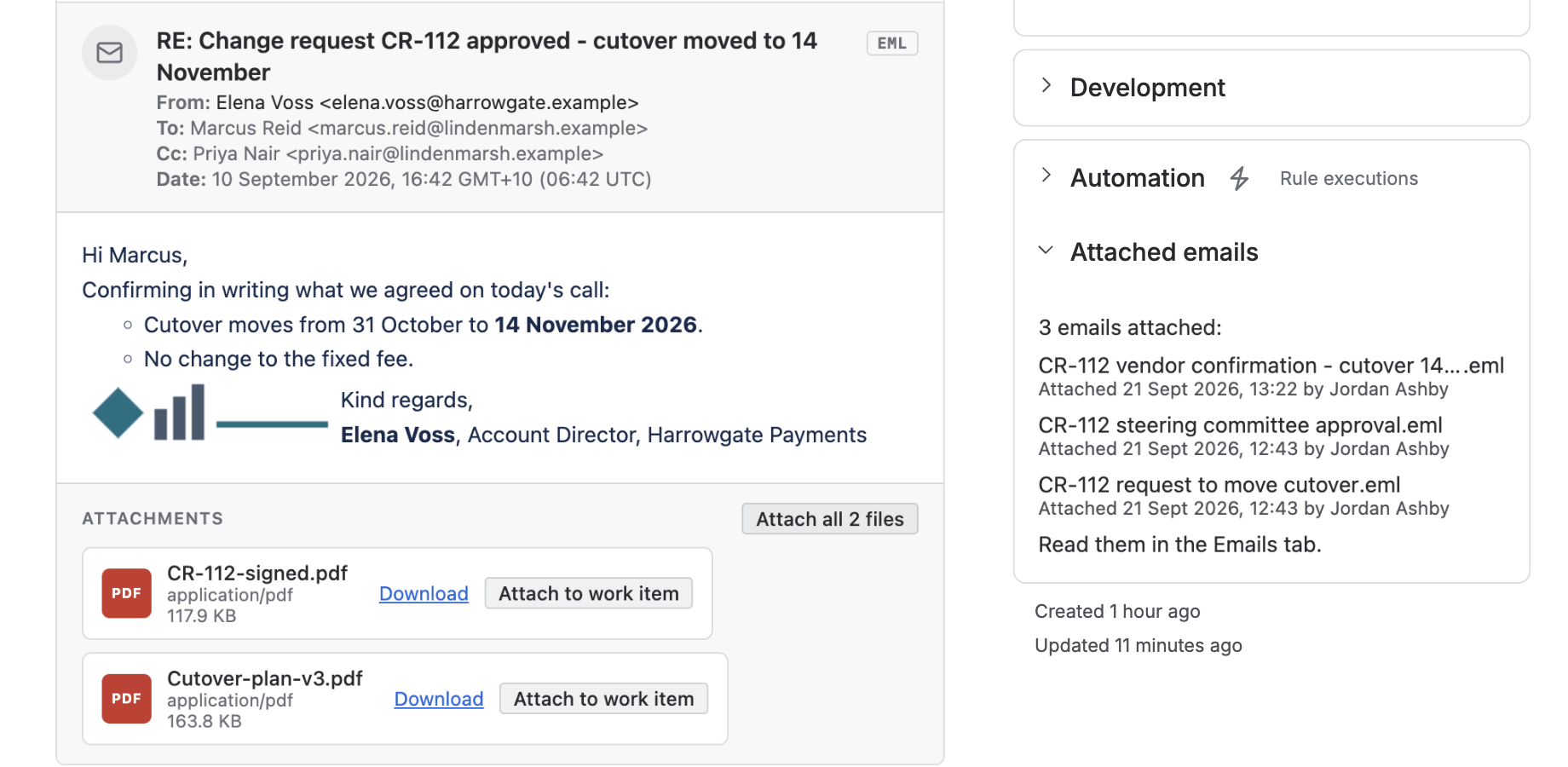Attach CR-112-signed.pdf to work item

[x=589, y=593]
